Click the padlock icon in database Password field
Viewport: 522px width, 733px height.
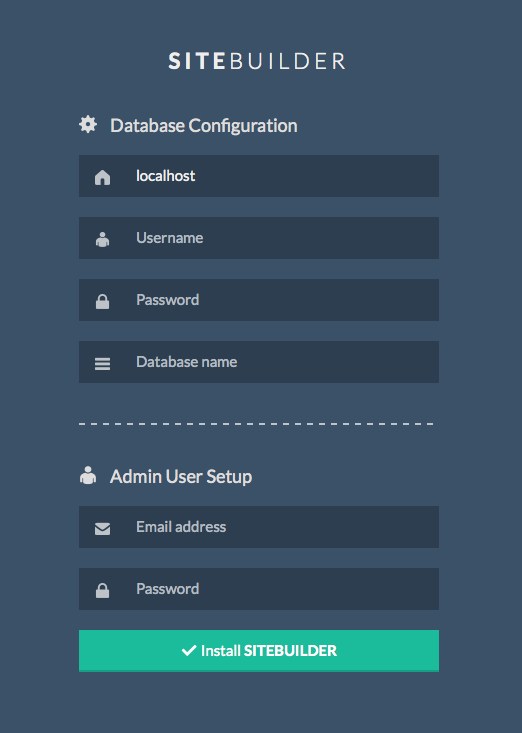102,302
